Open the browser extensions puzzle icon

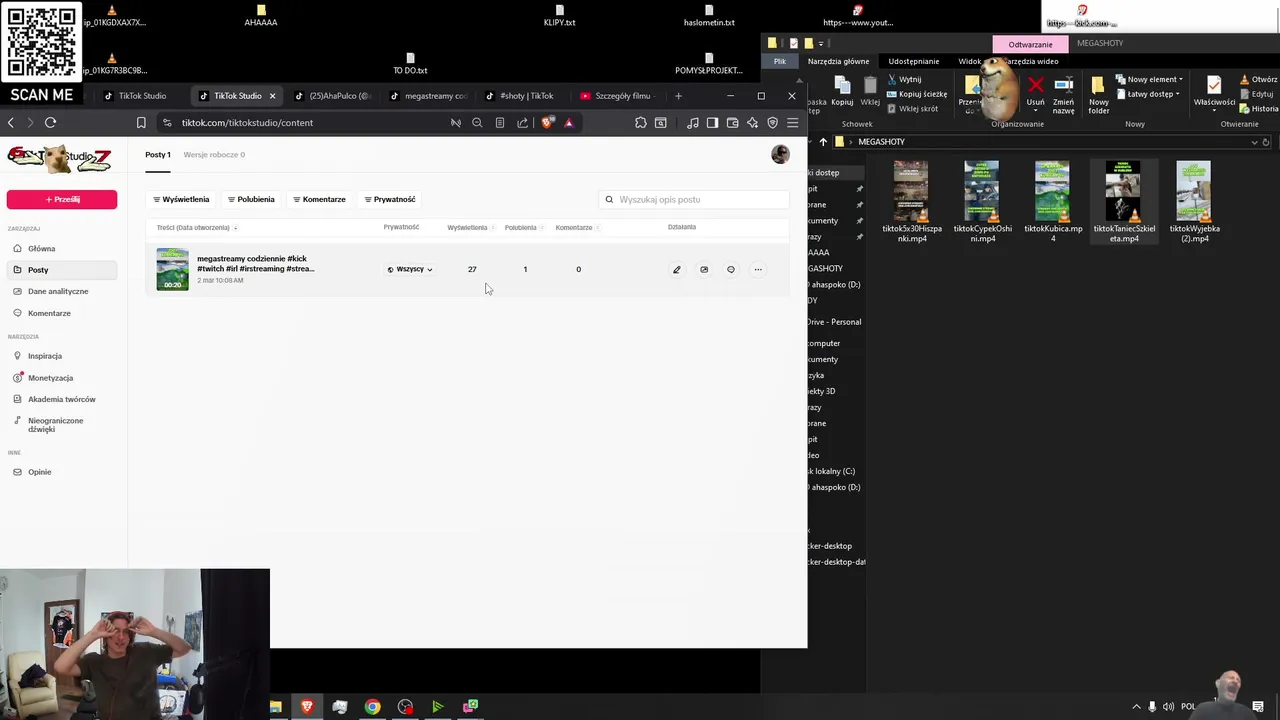(641, 122)
